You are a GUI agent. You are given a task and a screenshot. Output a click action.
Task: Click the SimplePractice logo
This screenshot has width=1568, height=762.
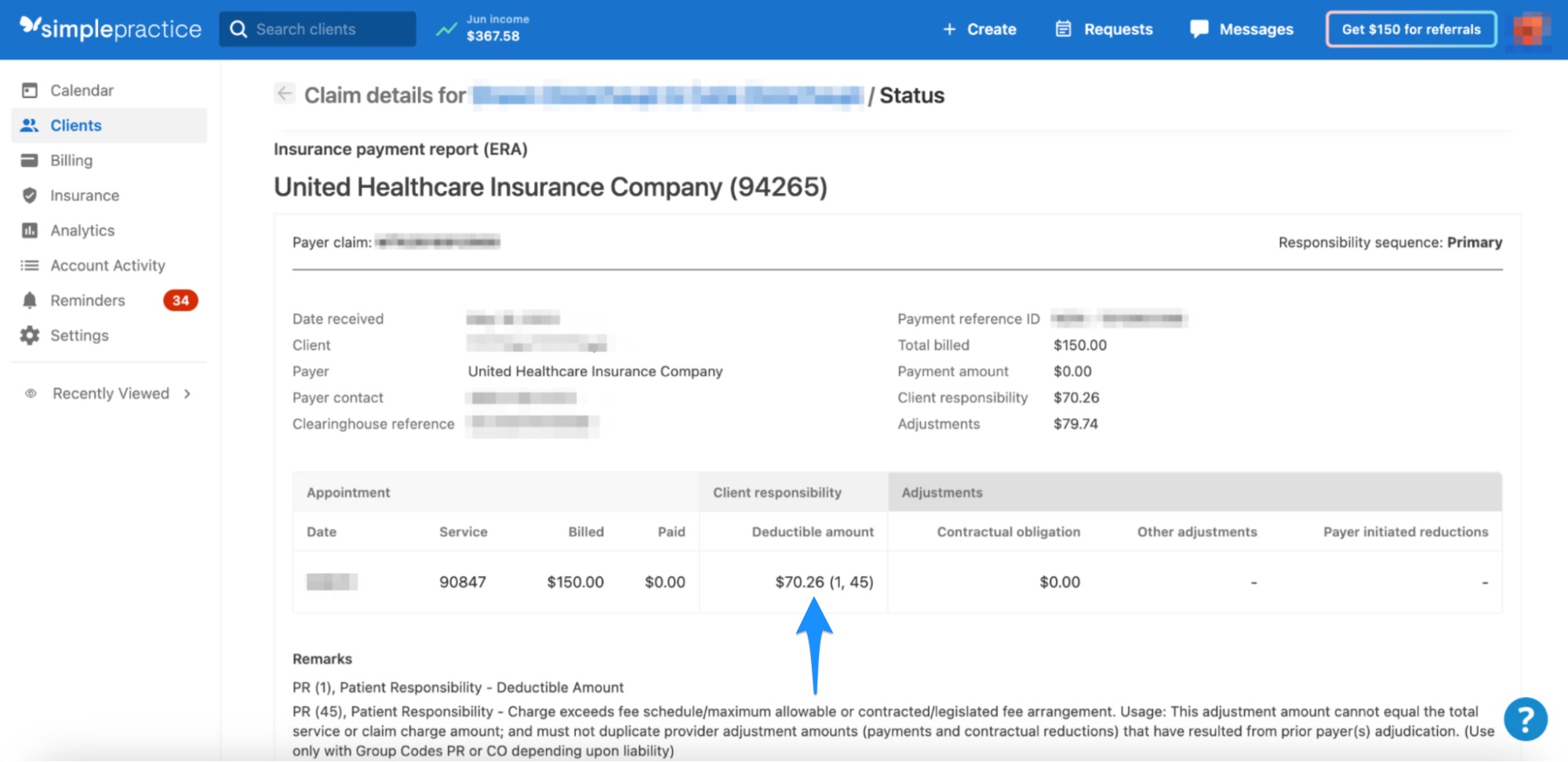[111, 28]
